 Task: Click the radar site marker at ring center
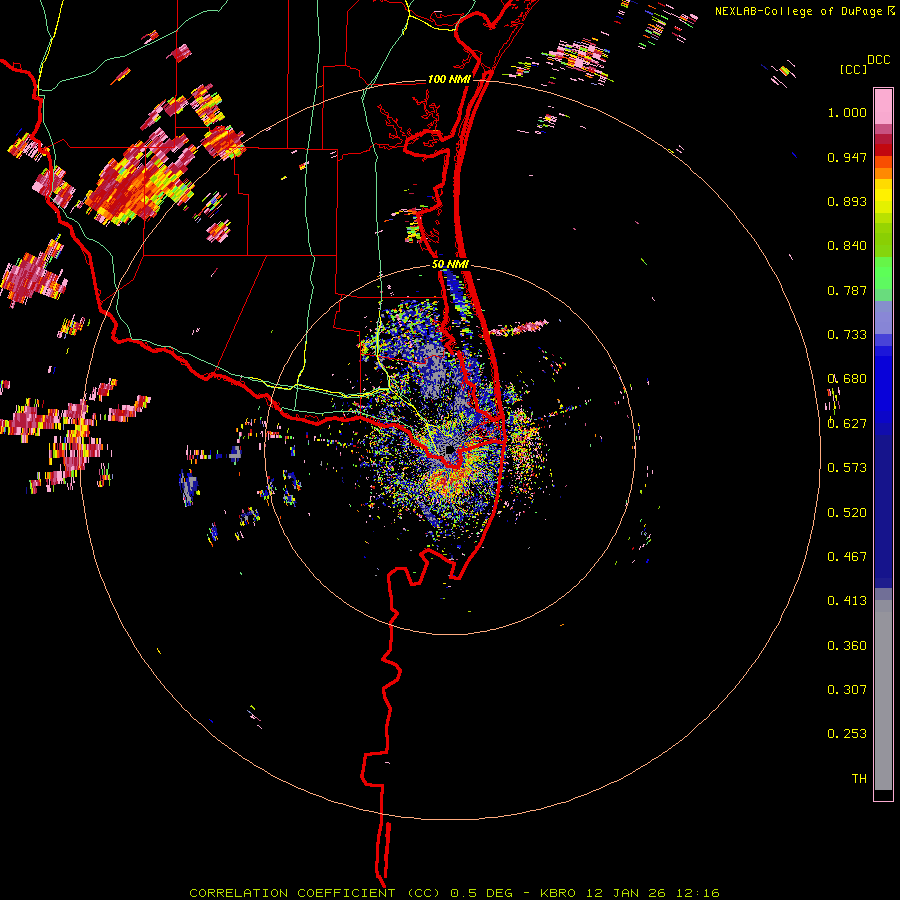(450, 451)
